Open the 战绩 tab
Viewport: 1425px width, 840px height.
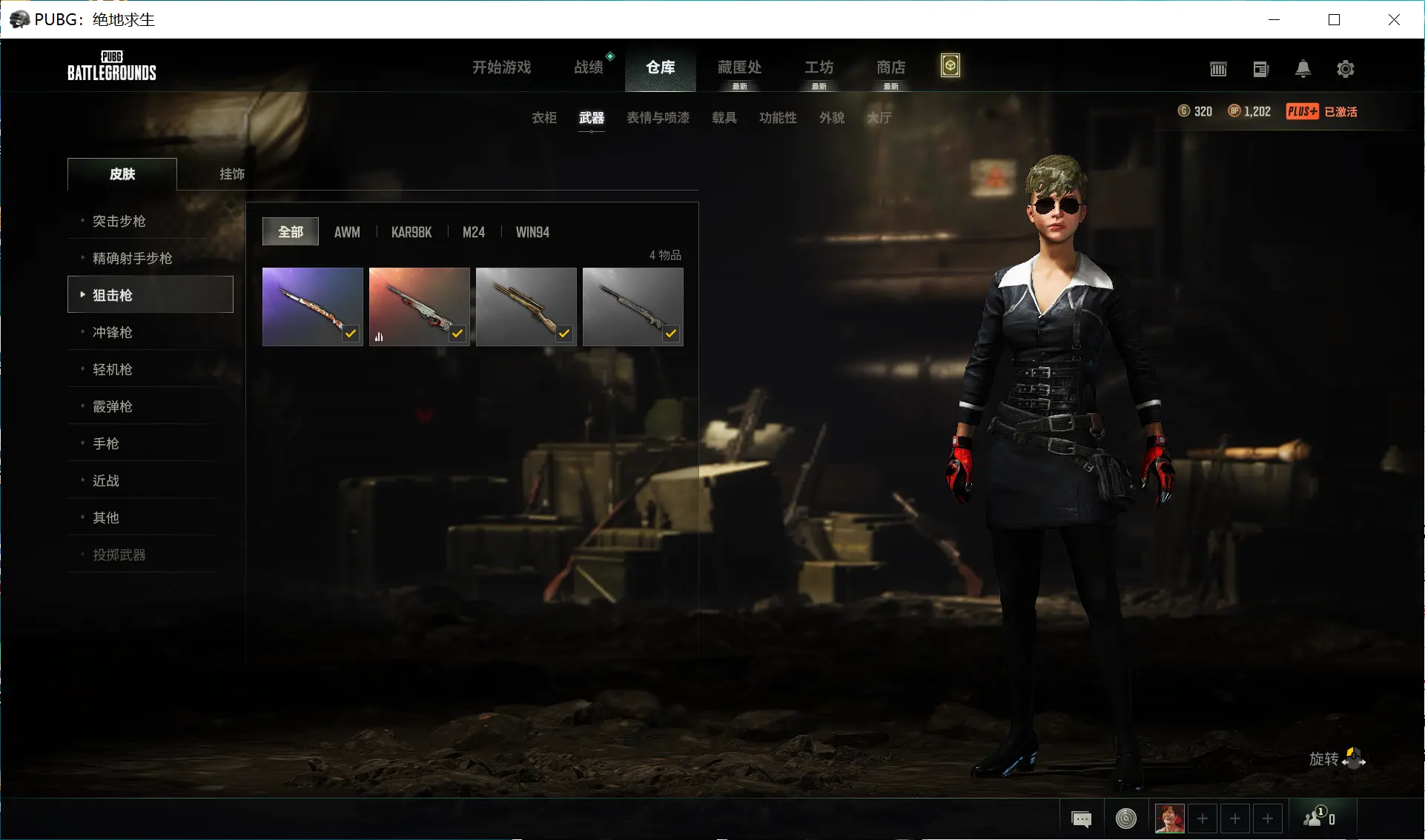(589, 67)
